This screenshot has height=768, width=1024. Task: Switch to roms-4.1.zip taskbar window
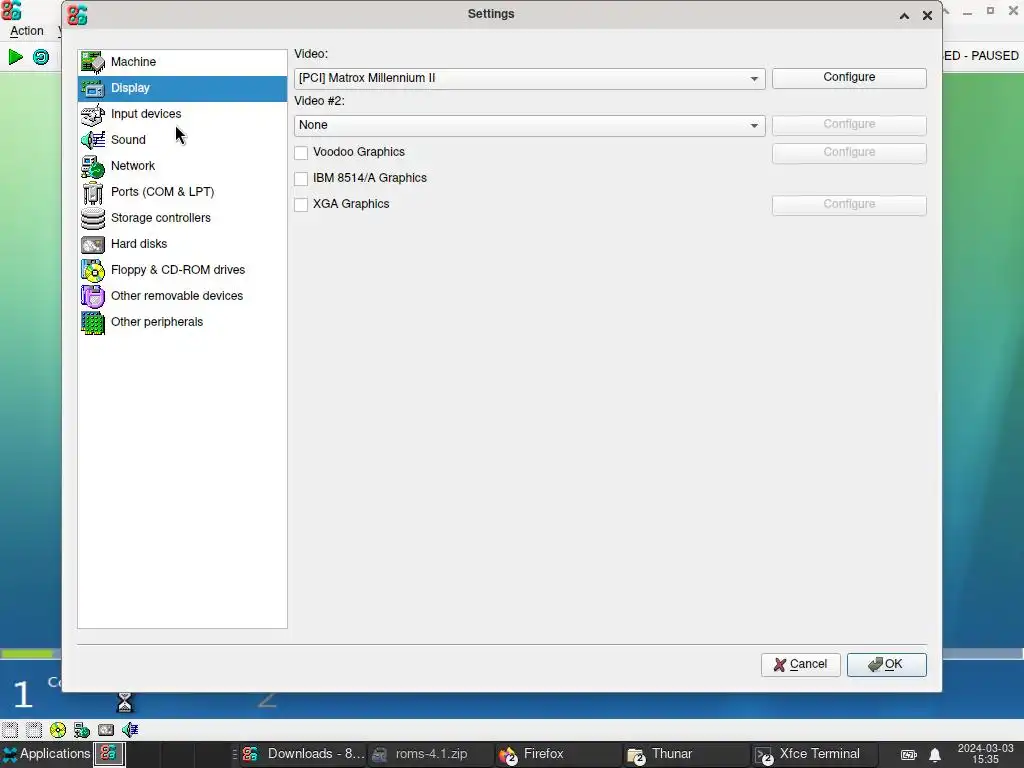click(x=431, y=754)
